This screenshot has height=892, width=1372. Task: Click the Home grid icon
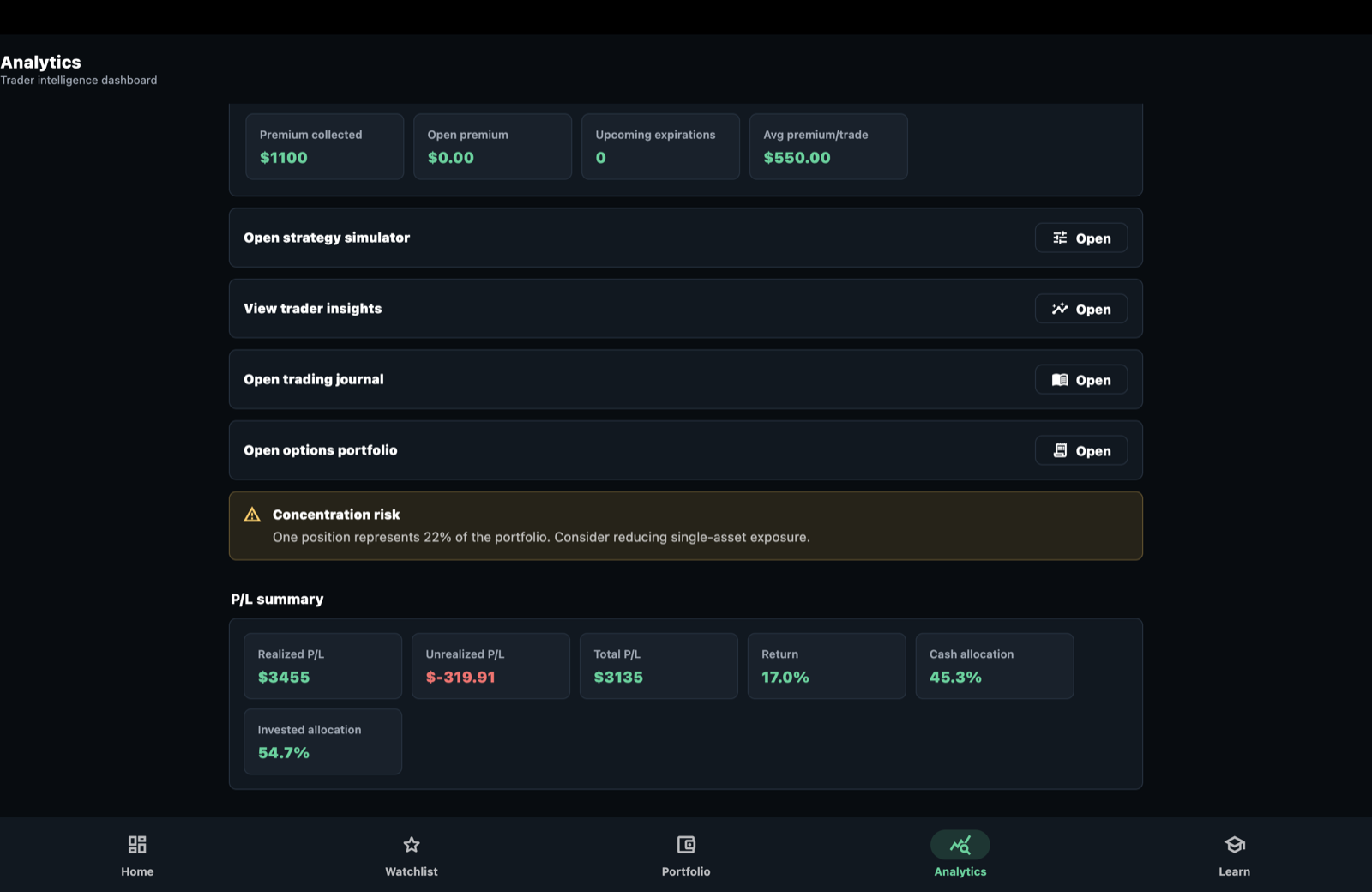[137, 845]
